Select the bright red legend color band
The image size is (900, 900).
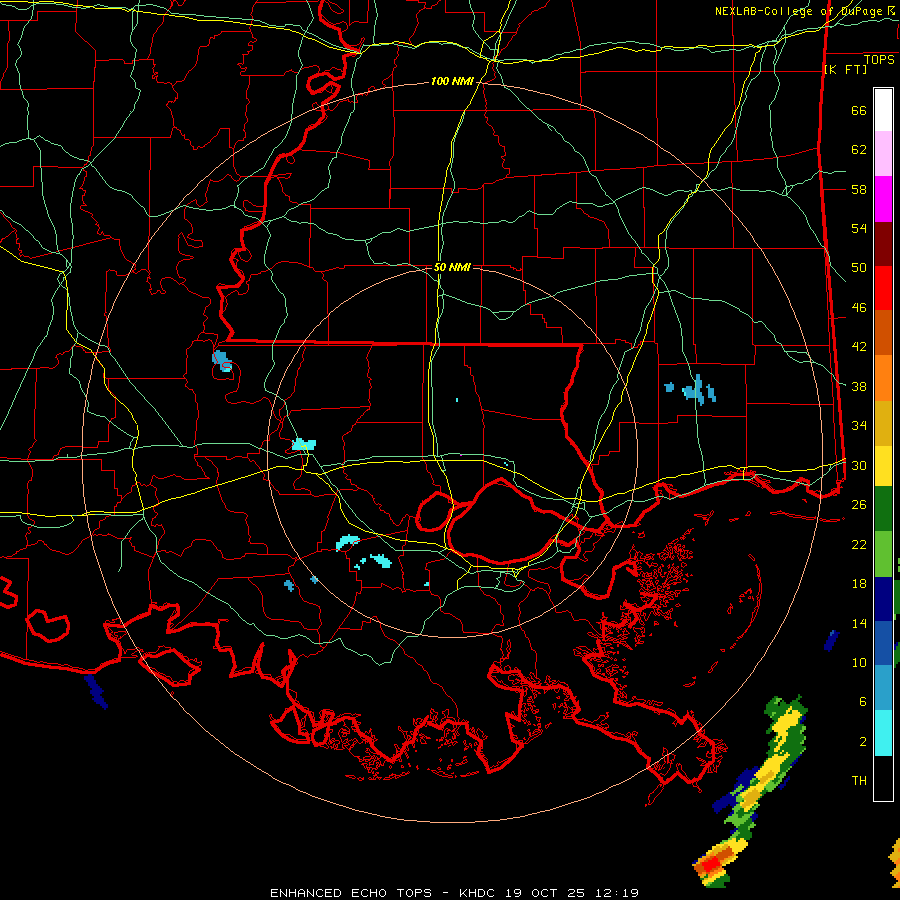click(883, 288)
